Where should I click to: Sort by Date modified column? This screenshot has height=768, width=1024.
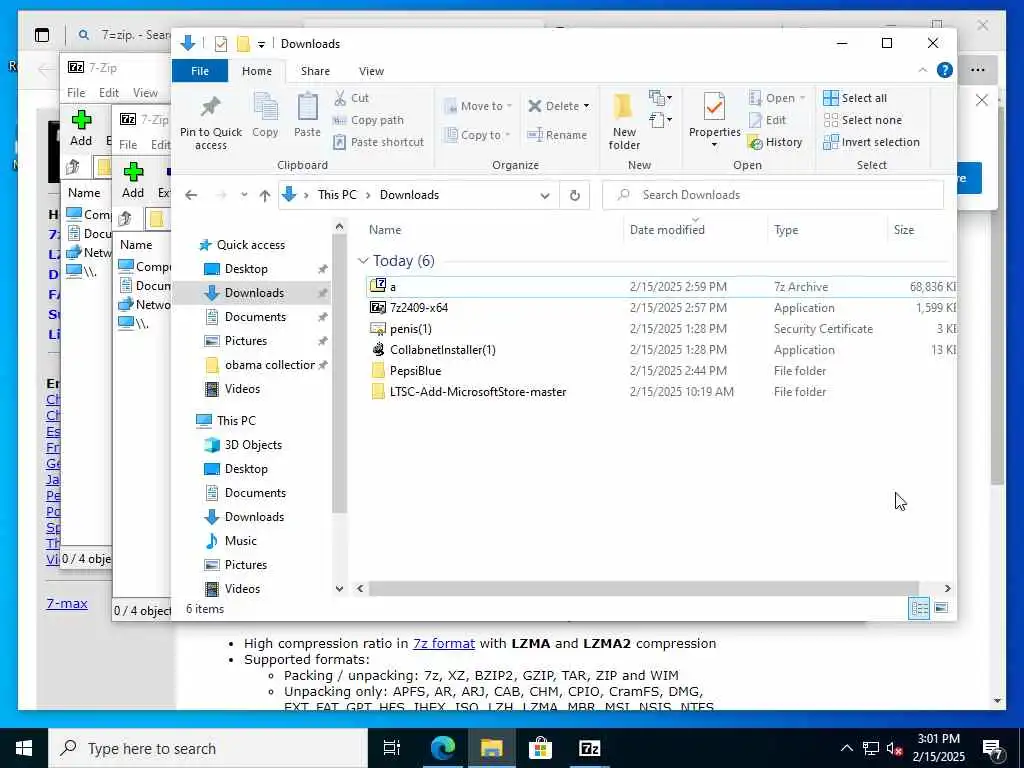[x=667, y=230]
